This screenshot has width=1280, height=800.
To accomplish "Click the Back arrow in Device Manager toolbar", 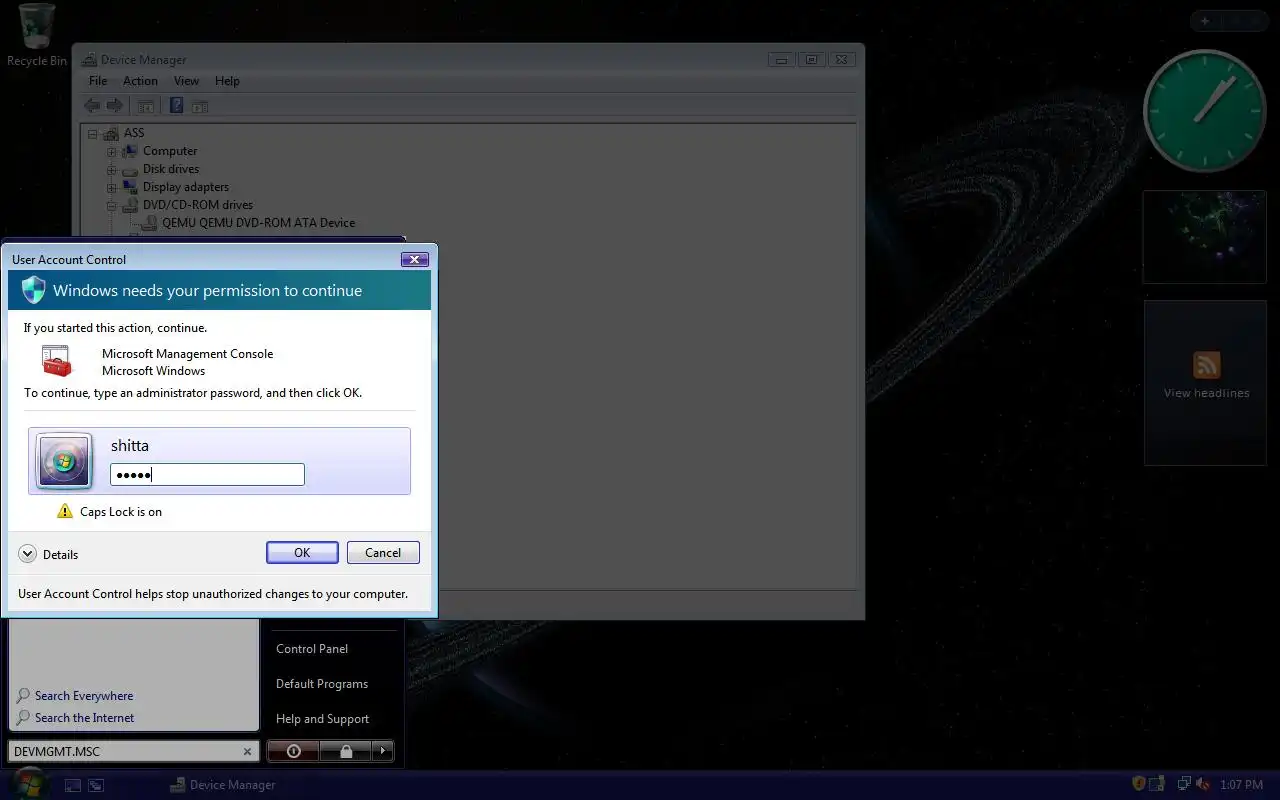I will (x=92, y=105).
